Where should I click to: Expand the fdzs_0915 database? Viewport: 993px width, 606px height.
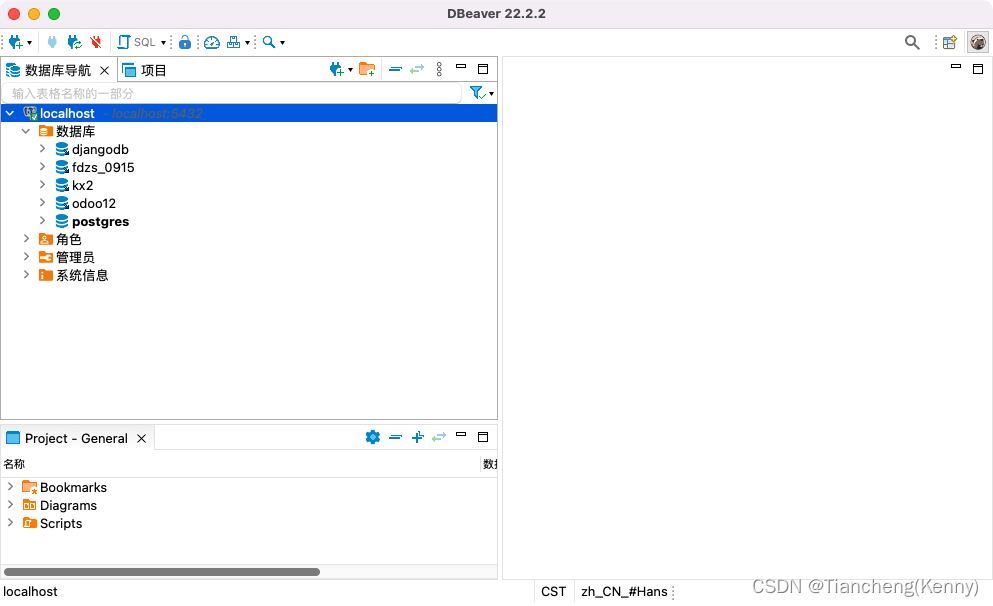[x=42, y=167]
